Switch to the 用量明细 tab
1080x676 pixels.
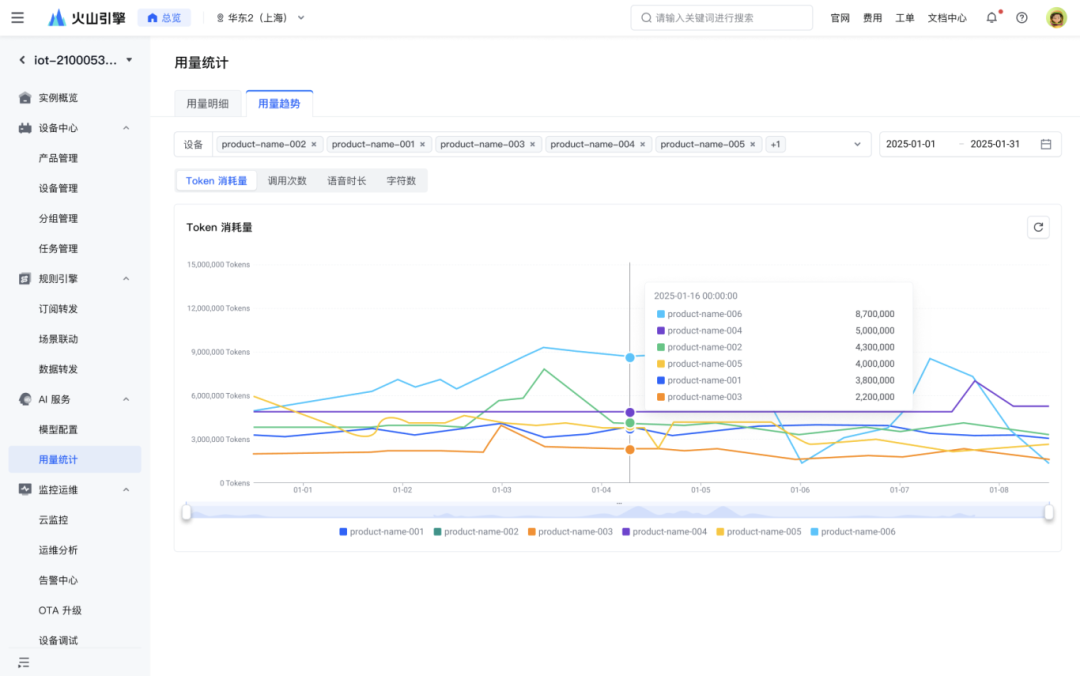pos(207,104)
